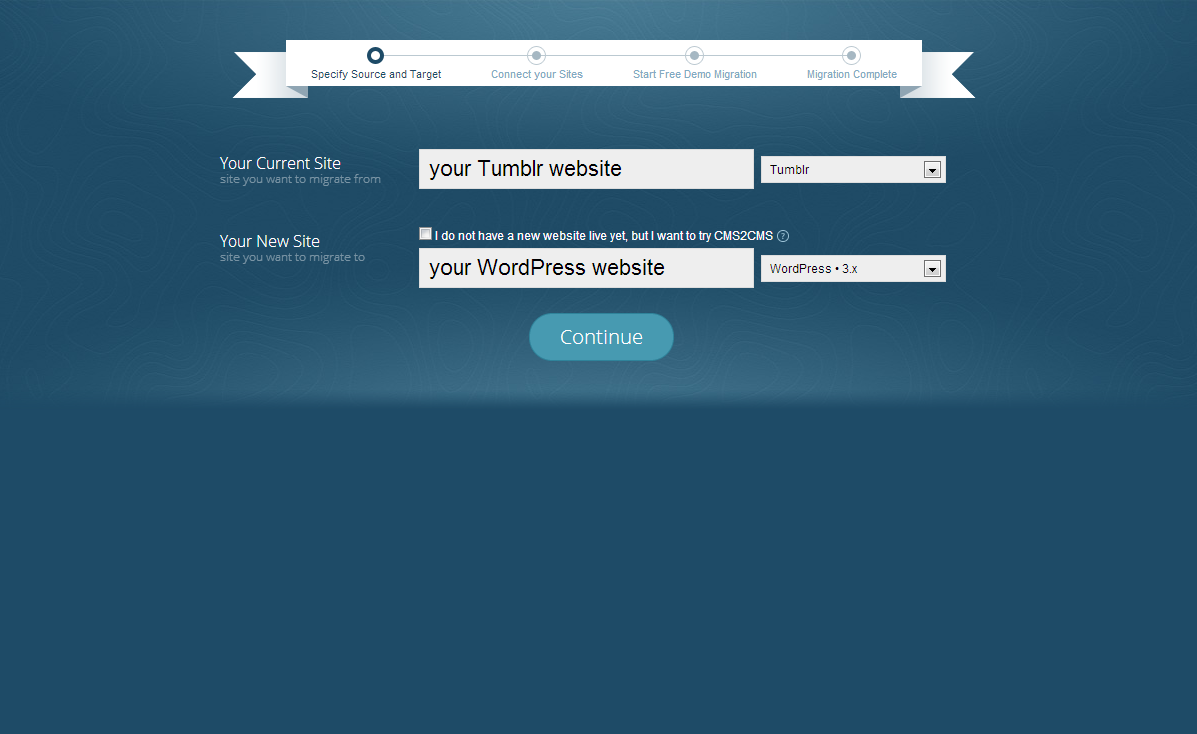Click the 'Your Current Site' heading text
Screen dimensions: 1197x734
(x=280, y=163)
